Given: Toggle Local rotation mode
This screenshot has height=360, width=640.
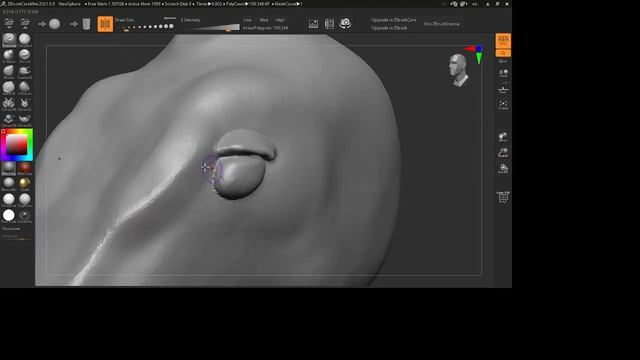Looking at the screenshot, I should [503, 73].
